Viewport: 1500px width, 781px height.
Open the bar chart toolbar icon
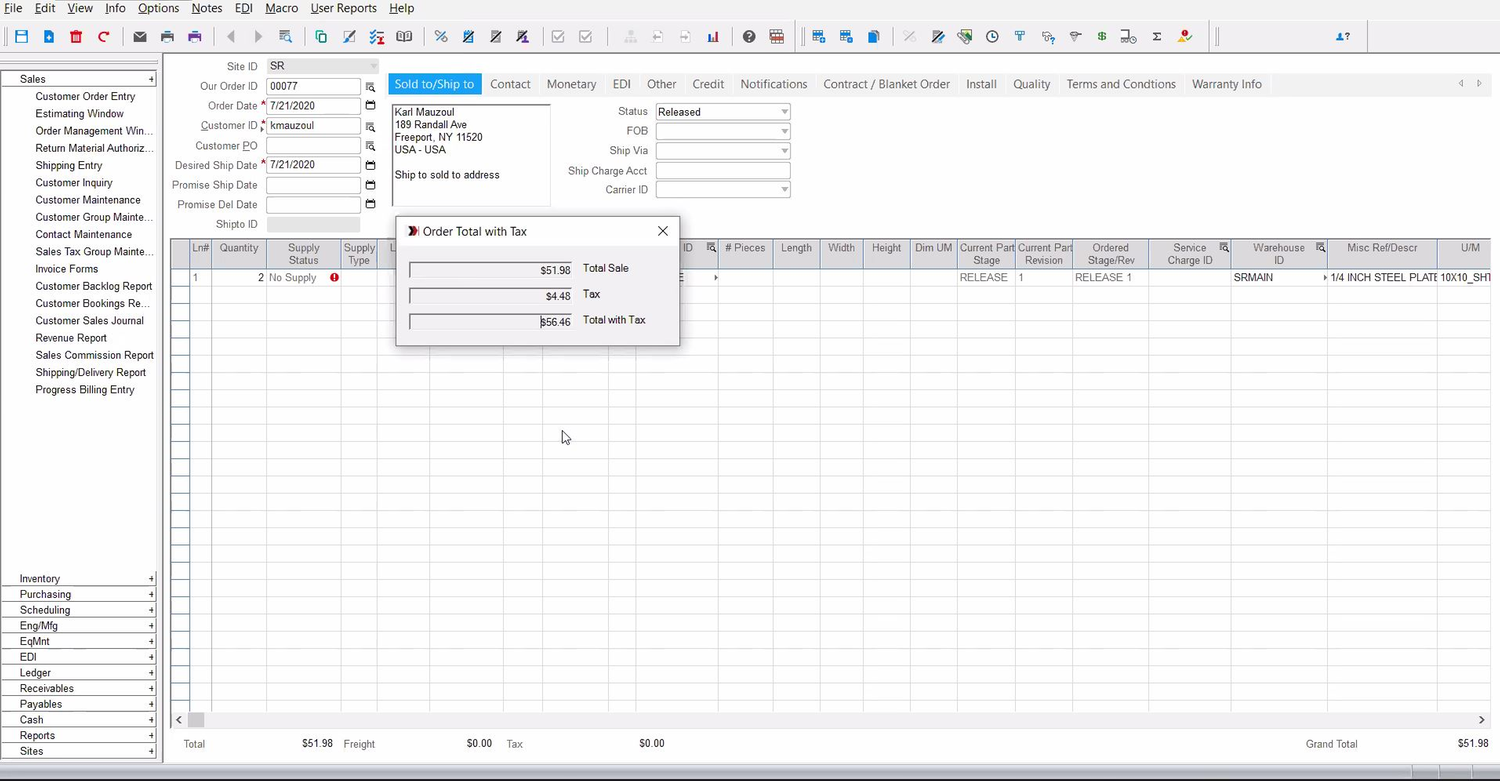point(713,36)
